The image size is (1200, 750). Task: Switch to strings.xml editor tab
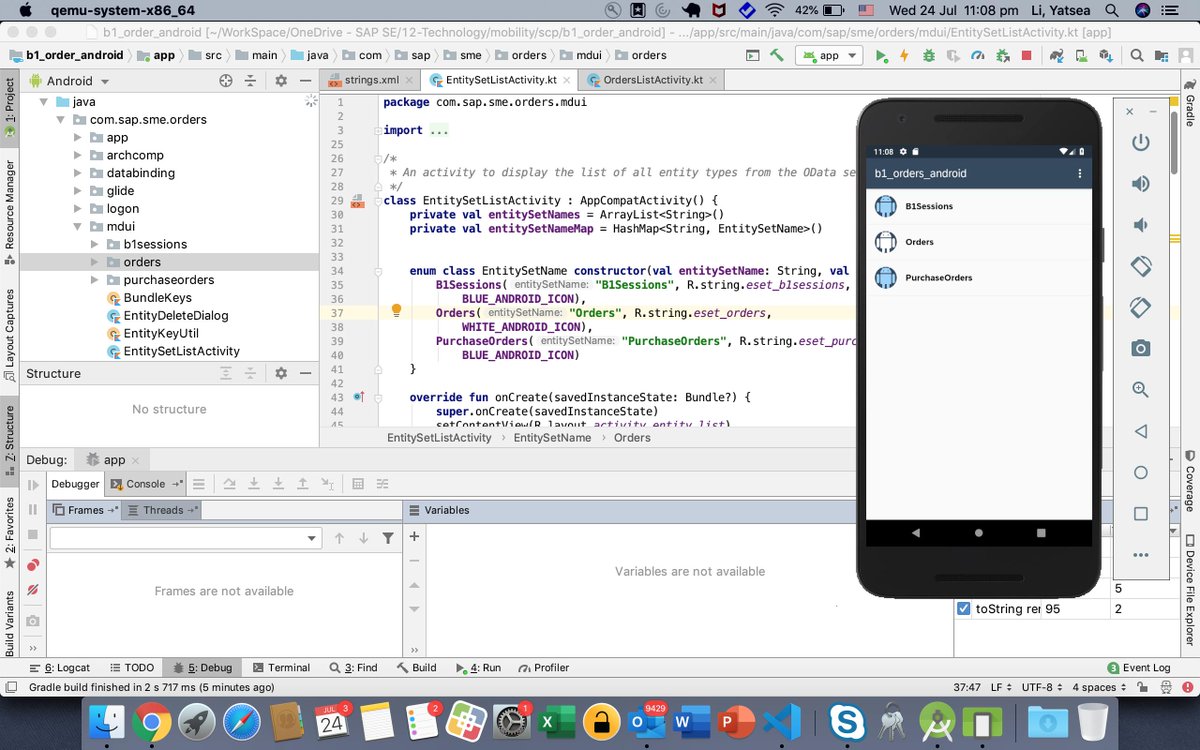coord(369,80)
